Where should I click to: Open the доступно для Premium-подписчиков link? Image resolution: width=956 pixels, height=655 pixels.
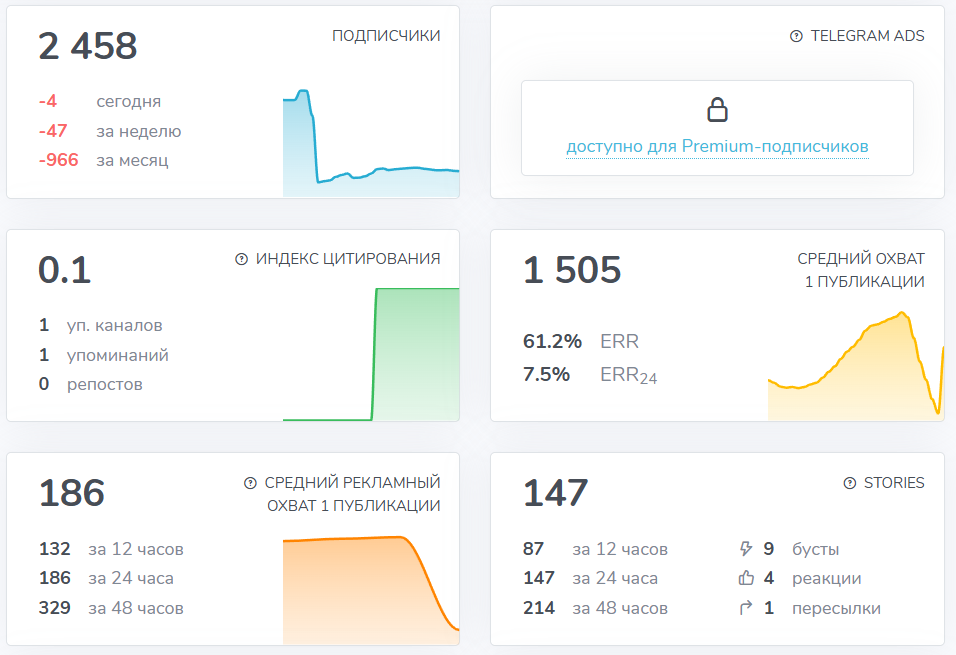click(717, 147)
